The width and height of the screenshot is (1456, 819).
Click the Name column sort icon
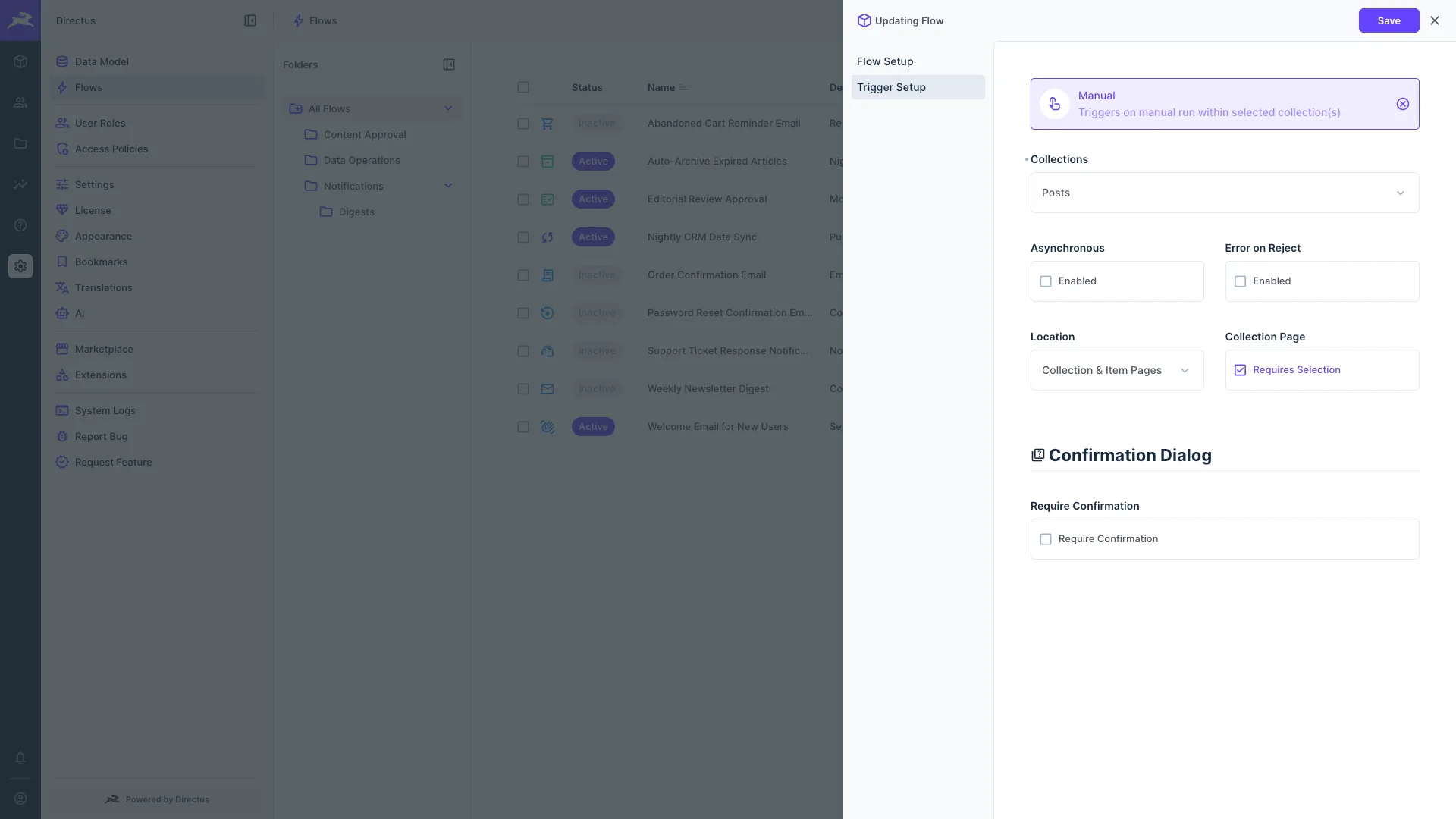point(684,88)
